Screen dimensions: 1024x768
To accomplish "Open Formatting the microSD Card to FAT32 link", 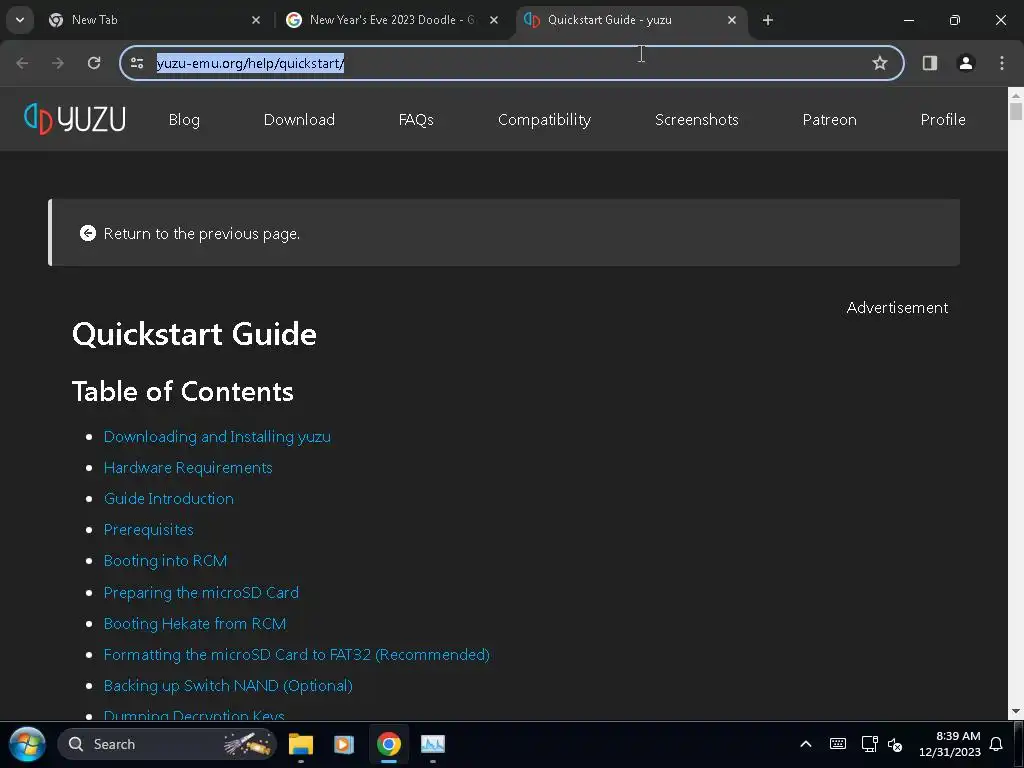I will 296,654.
